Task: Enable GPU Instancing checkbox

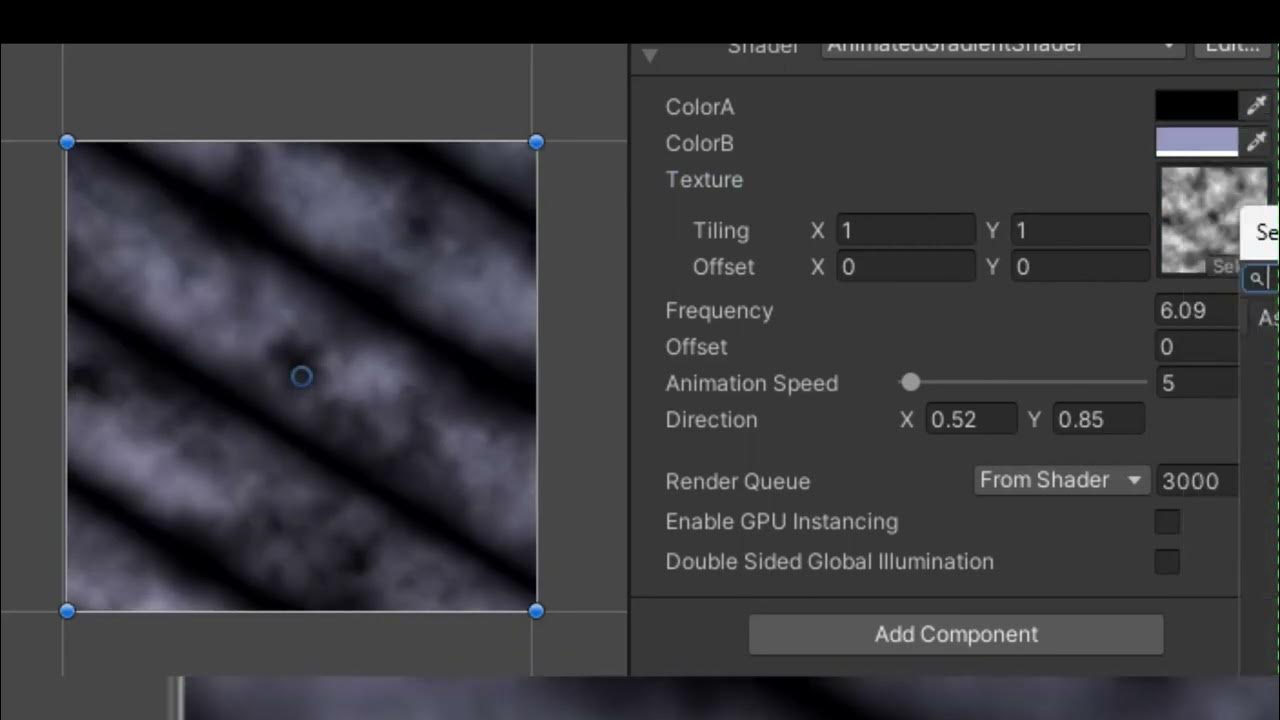Action: [x=1167, y=522]
